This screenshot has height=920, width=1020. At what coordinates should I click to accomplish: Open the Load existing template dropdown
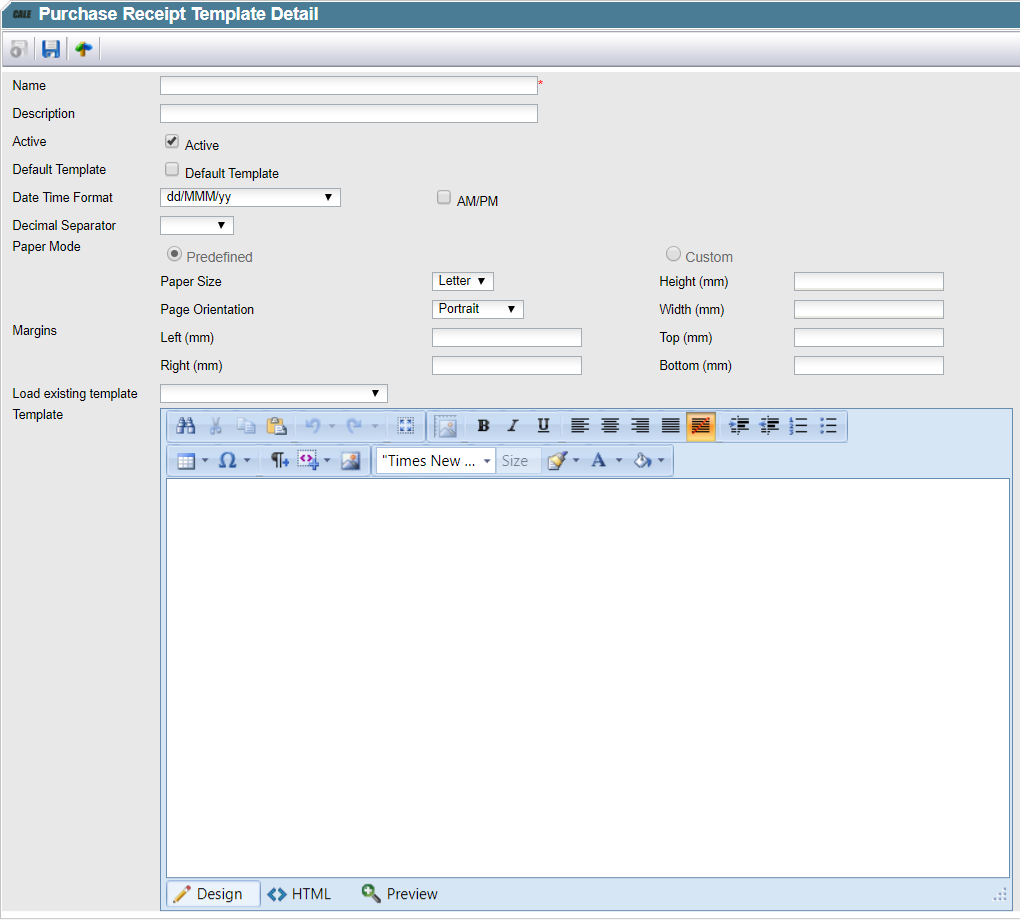point(274,393)
